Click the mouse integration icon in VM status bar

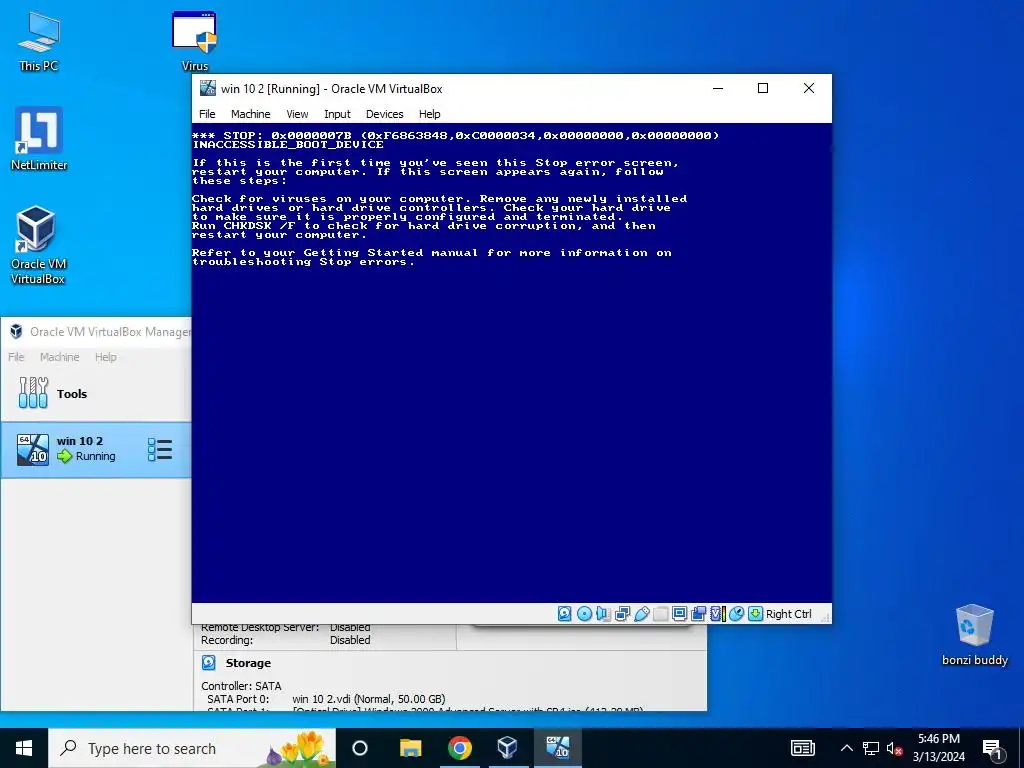click(736, 614)
